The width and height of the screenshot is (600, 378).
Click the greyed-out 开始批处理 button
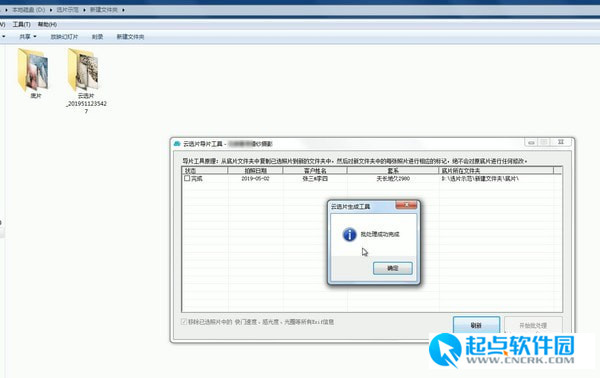tap(533, 325)
